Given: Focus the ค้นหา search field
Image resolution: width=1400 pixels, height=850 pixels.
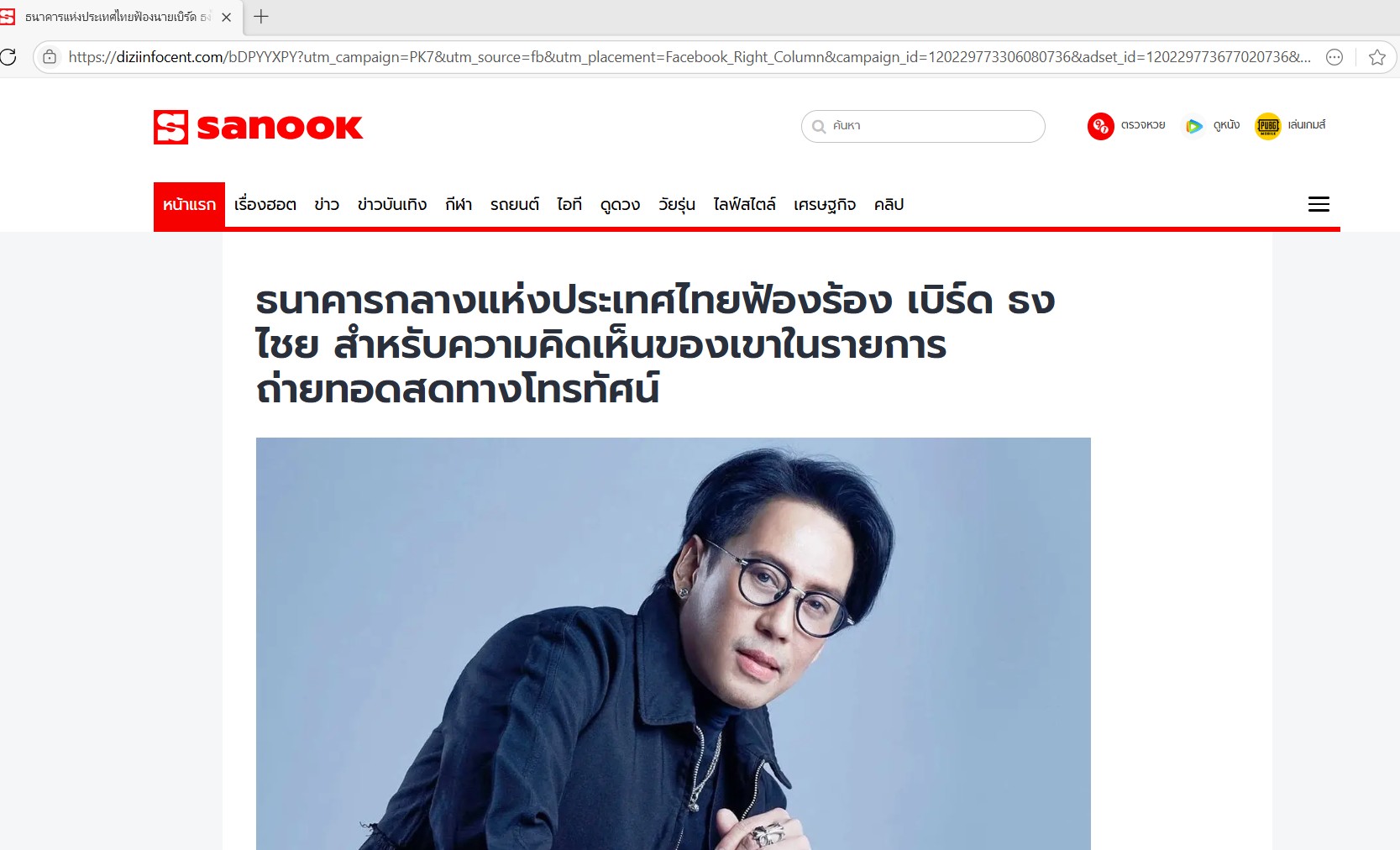Looking at the screenshot, I should (923, 126).
